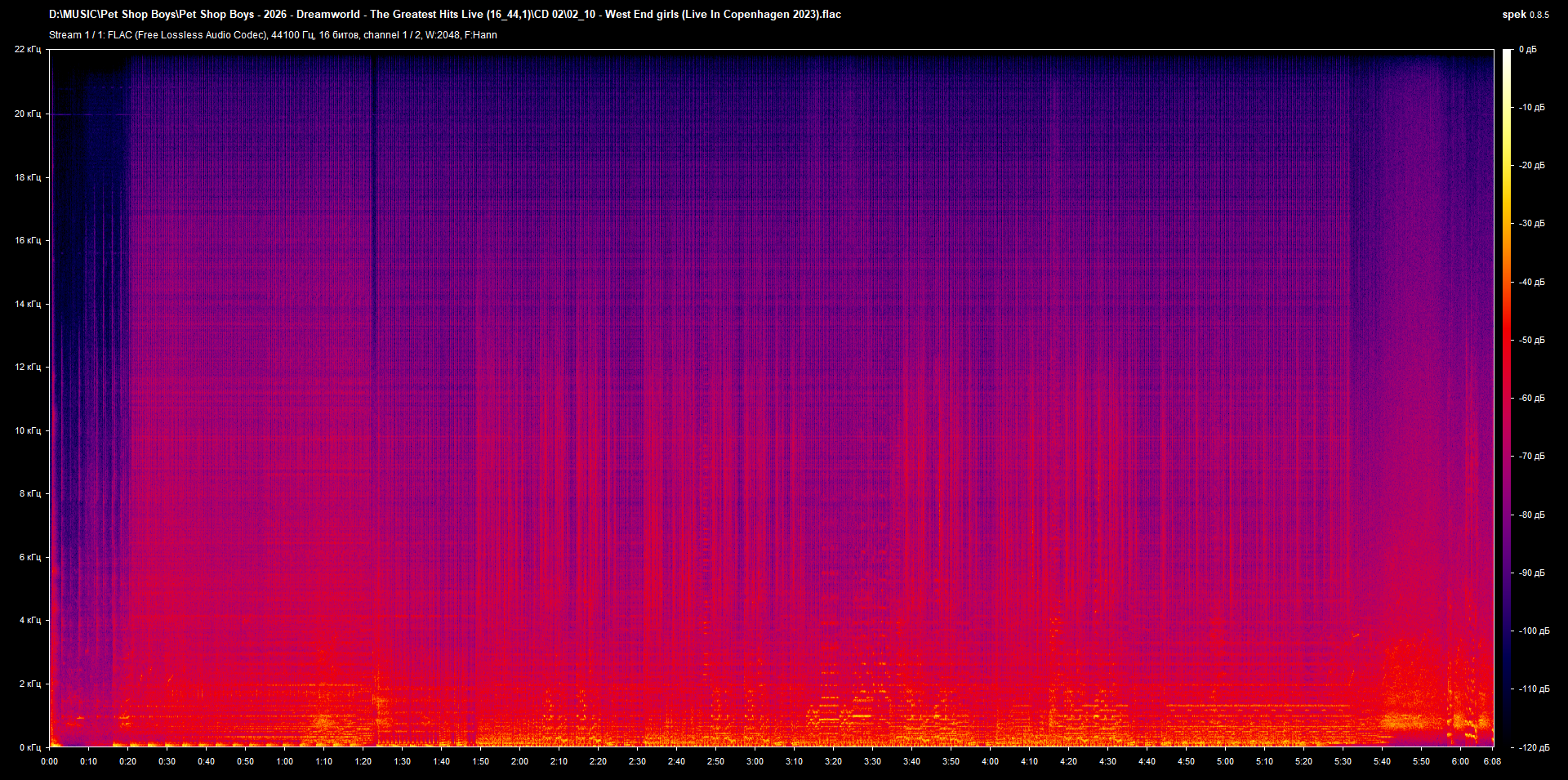Click the FLAC file path title text

tap(444, 14)
